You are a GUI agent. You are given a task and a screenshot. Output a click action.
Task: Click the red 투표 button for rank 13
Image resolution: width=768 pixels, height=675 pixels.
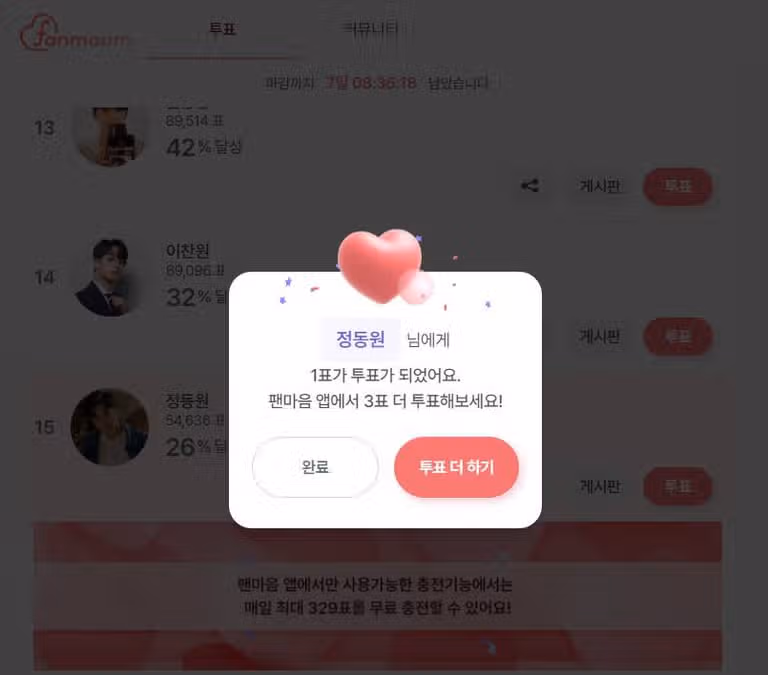tap(678, 186)
